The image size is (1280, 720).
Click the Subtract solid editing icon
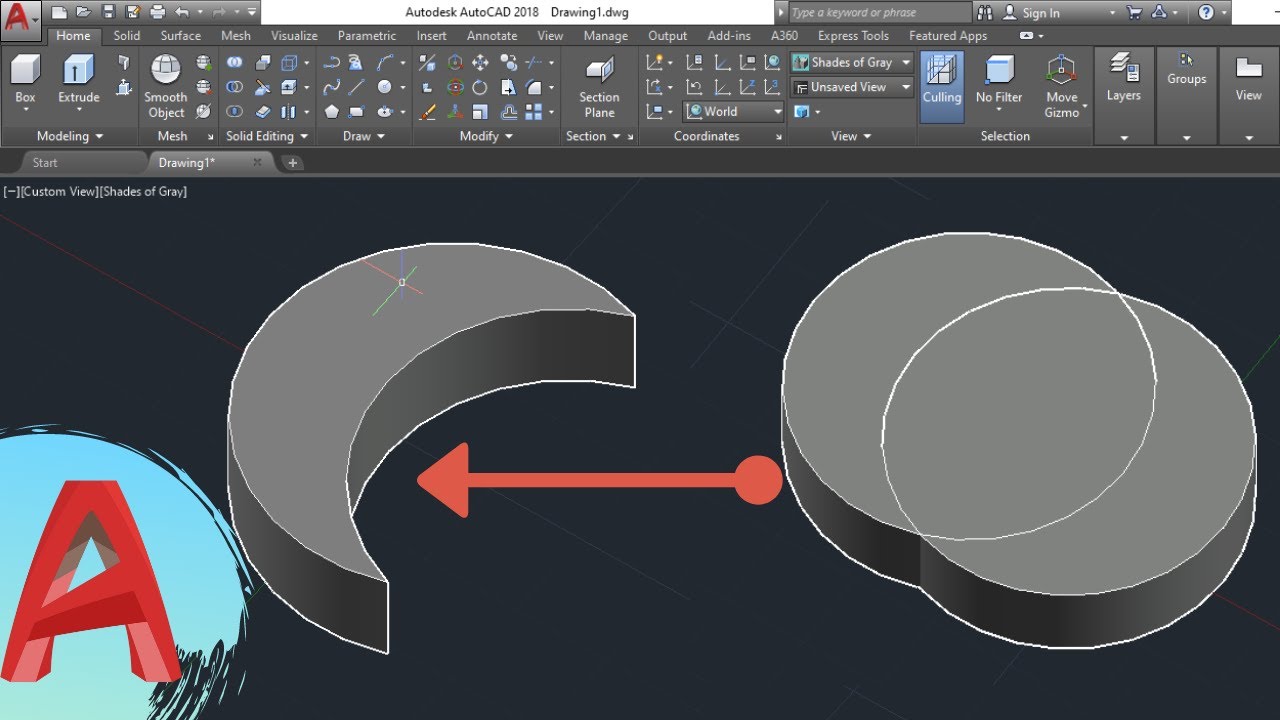point(235,87)
